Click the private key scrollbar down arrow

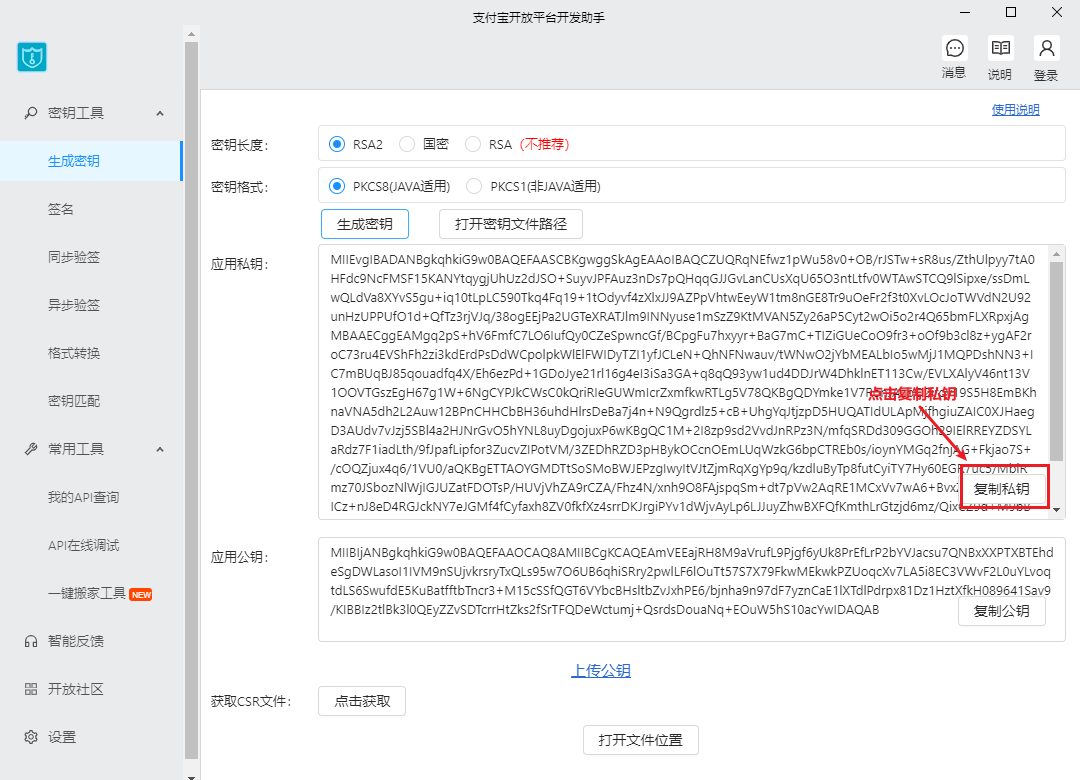click(x=1057, y=511)
